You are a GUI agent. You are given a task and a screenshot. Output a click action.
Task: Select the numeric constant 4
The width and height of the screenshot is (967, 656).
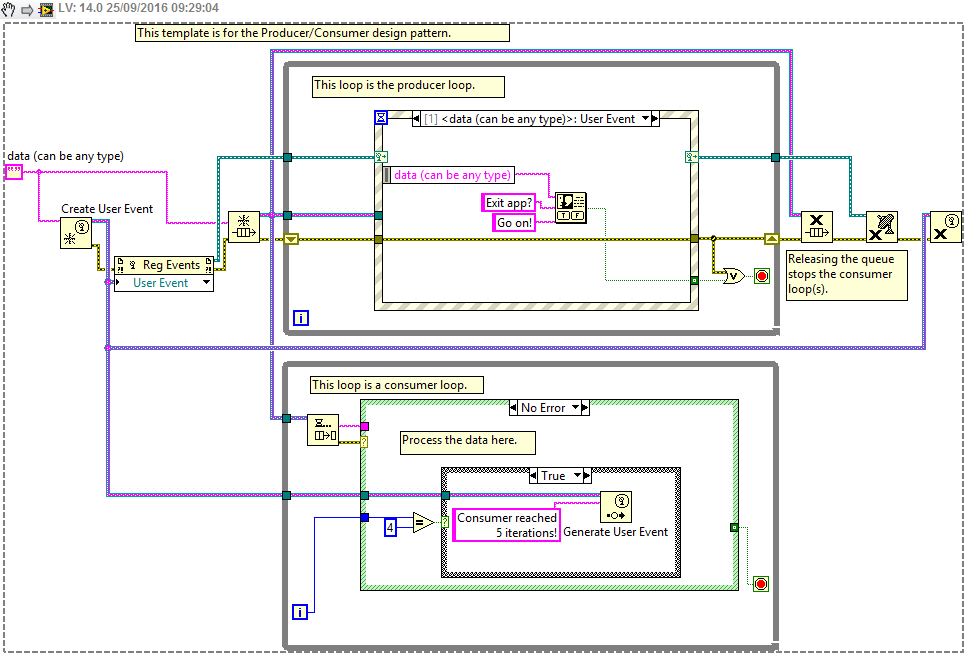[391, 524]
